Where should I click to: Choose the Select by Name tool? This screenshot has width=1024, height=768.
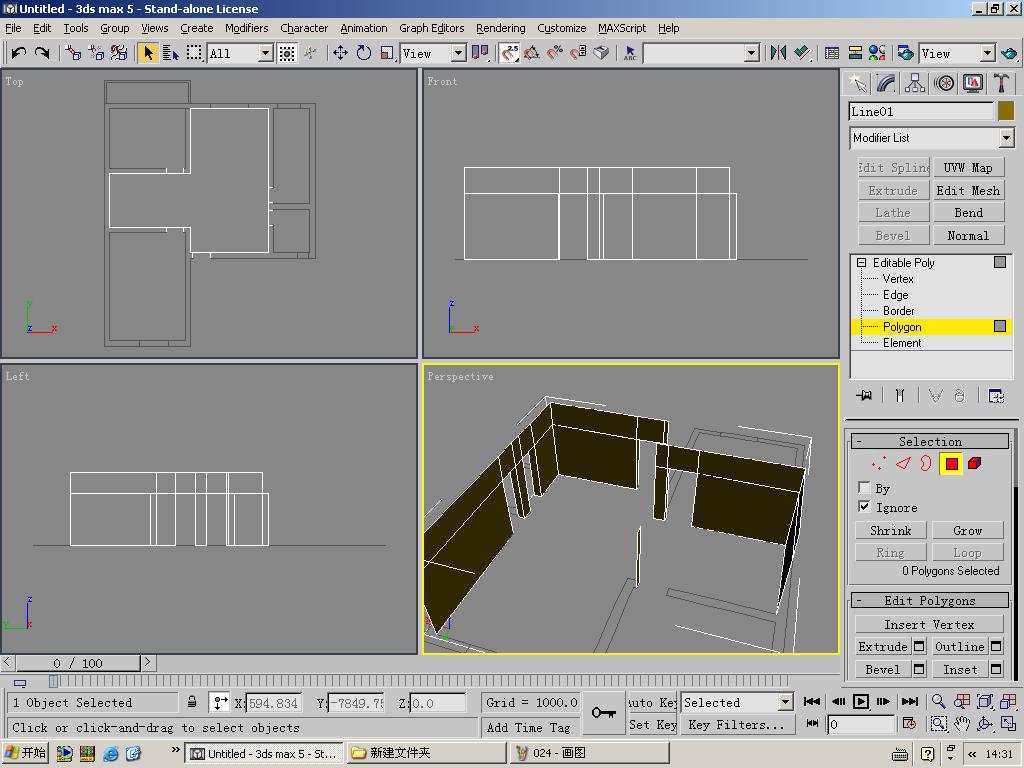tap(170, 53)
